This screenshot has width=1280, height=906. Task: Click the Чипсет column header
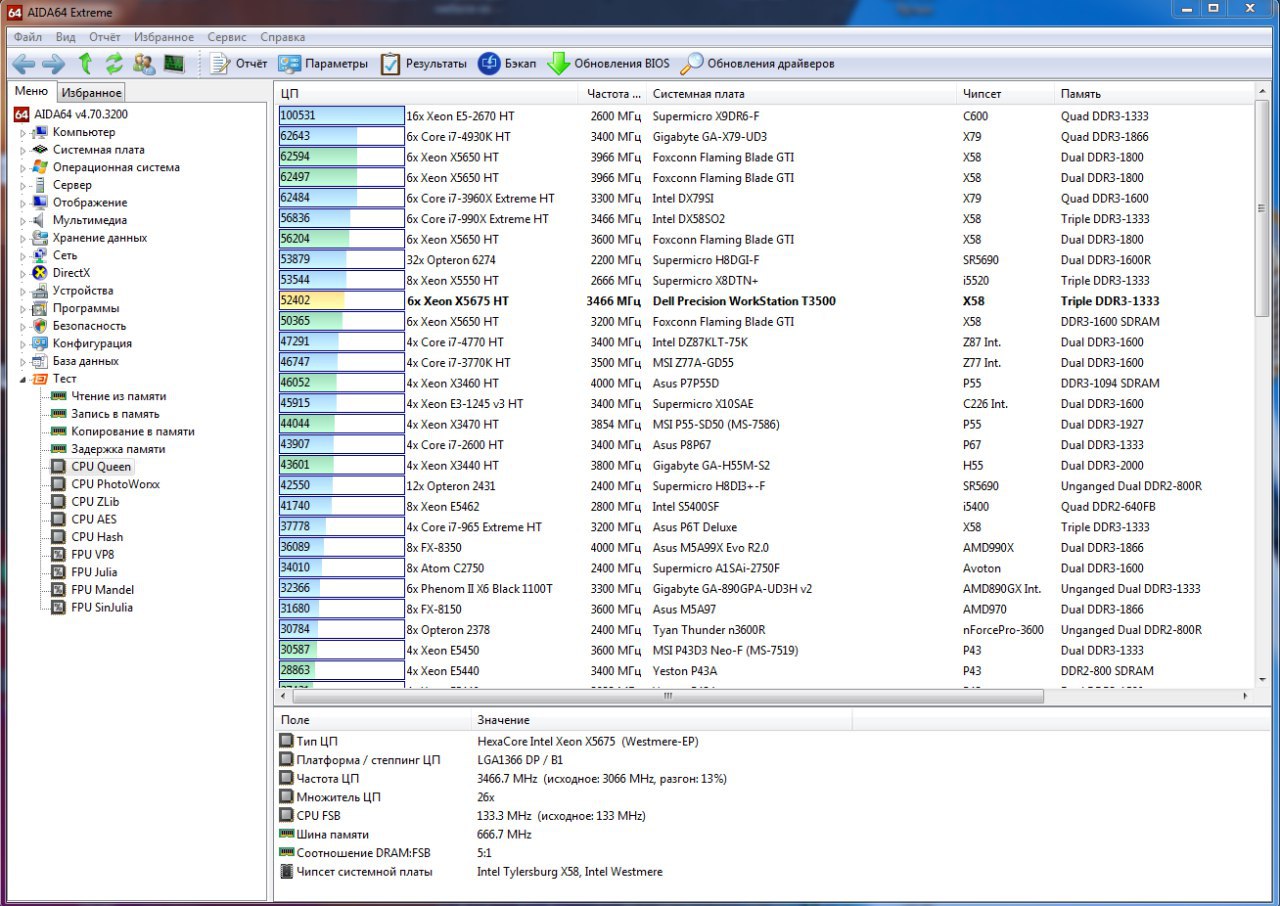tap(1005, 94)
